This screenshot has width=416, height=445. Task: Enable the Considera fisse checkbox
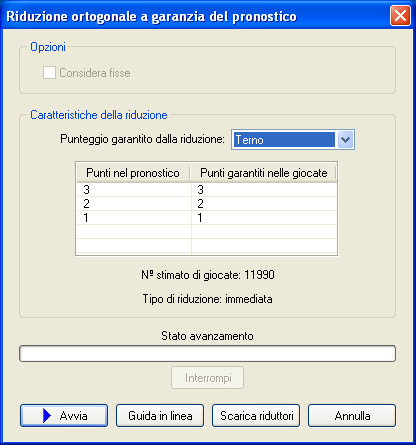click(x=49, y=73)
